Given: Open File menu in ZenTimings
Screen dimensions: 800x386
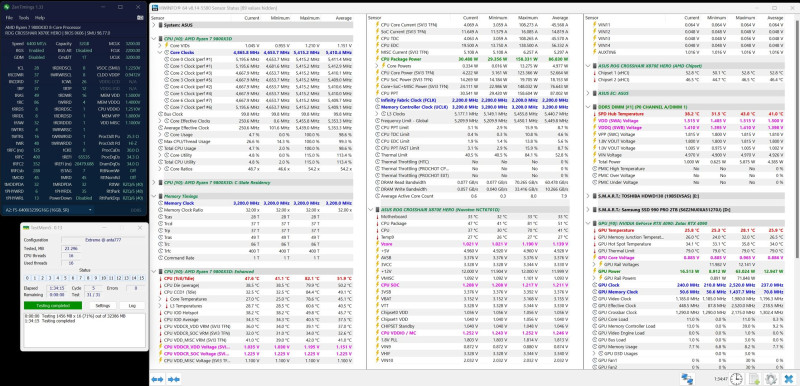Looking at the screenshot, I should click(x=9, y=17).
